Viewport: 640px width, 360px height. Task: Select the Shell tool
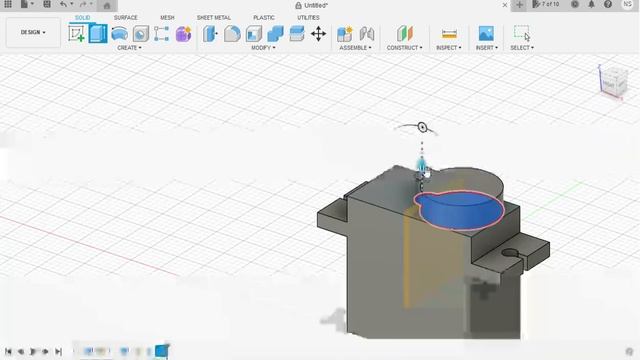[x=254, y=34]
